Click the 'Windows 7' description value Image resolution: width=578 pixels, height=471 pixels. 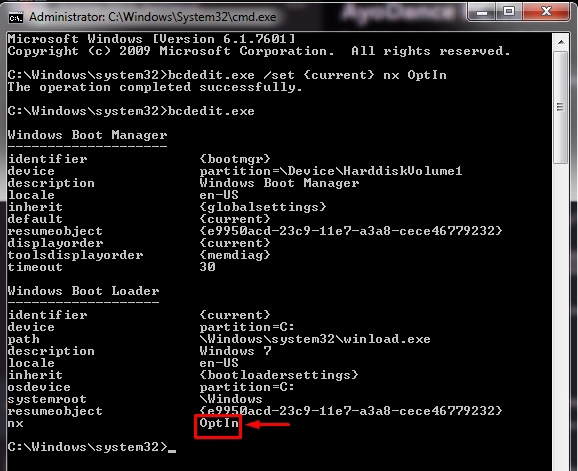click(x=235, y=350)
